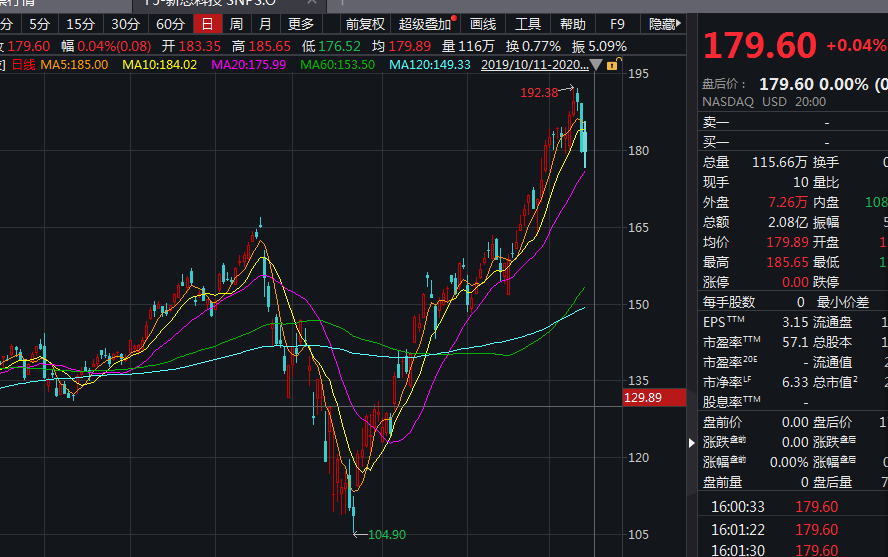Click the 均价 179.89 value in panel
The width and height of the screenshot is (888, 557).
pos(787,242)
